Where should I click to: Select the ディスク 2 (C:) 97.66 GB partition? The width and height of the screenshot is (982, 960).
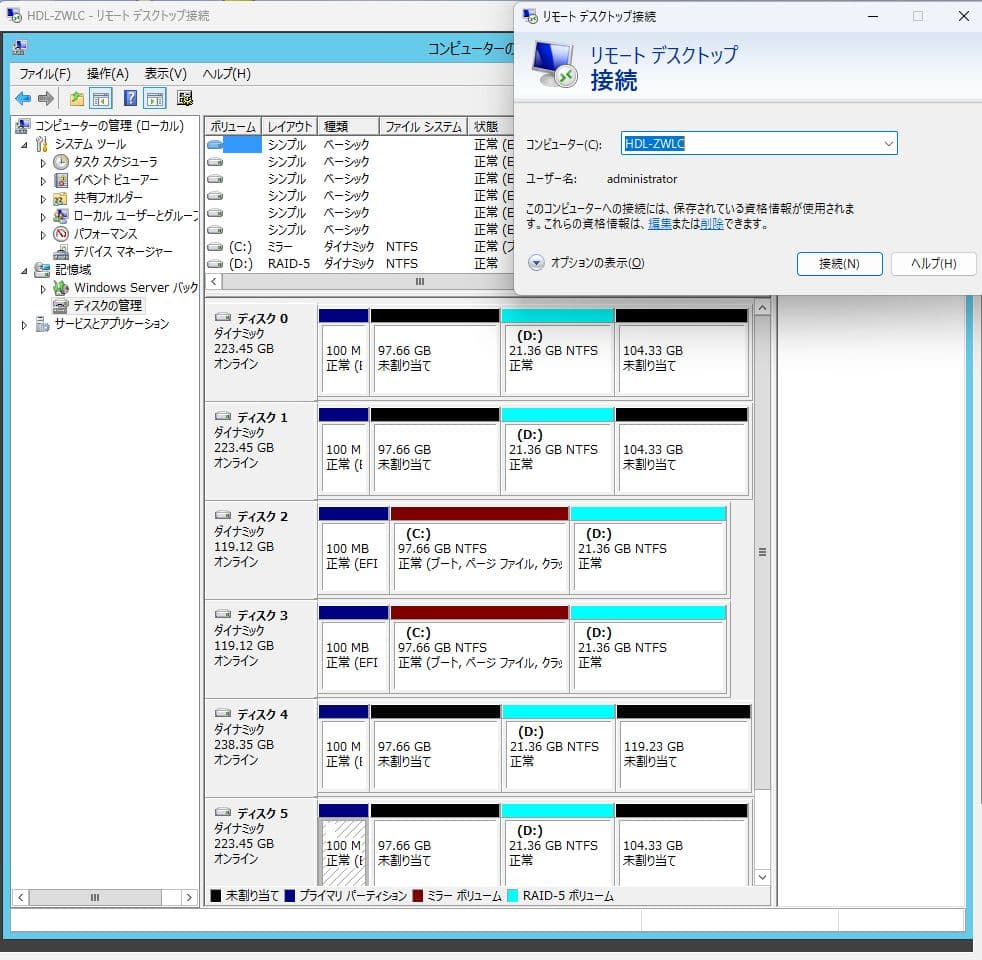(x=479, y=549)
